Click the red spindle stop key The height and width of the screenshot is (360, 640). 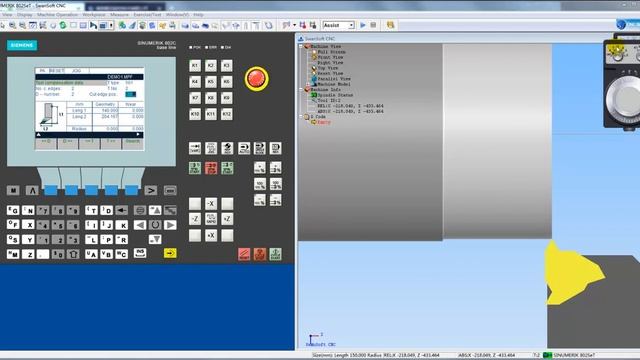pyautogui.click(x=211, y=168)
